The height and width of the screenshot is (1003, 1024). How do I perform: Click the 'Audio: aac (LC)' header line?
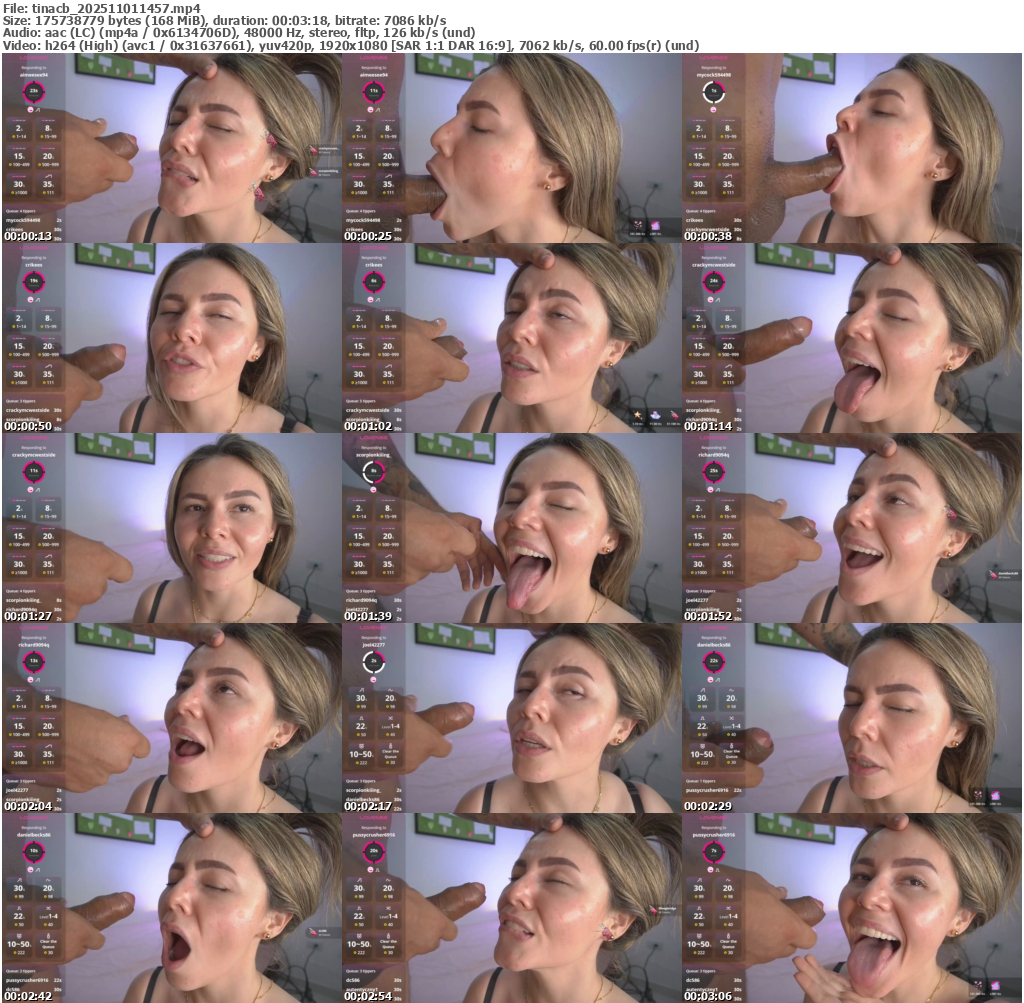point(239,33)
